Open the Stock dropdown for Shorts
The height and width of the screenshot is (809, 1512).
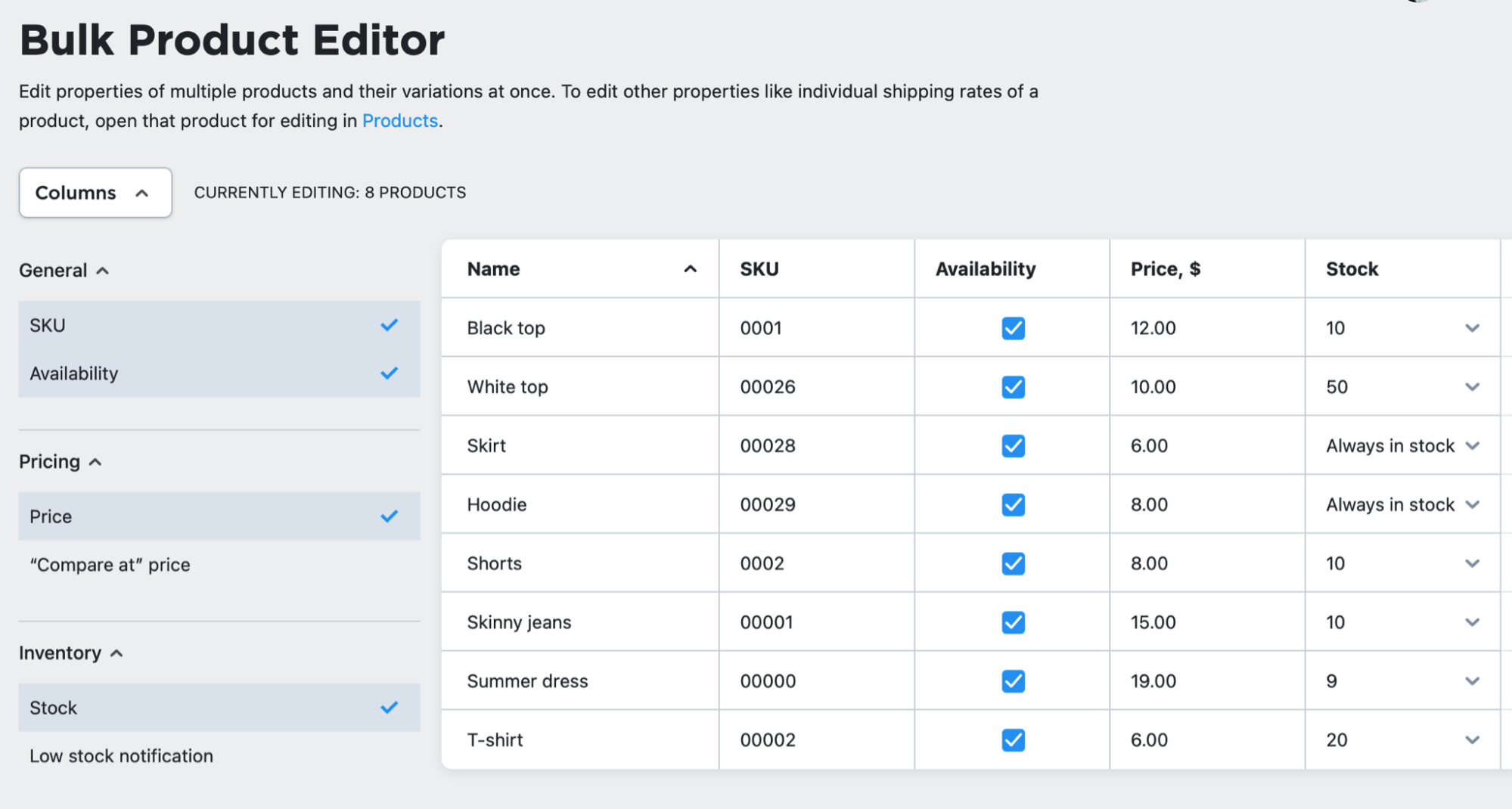[x=1472, y=563]
